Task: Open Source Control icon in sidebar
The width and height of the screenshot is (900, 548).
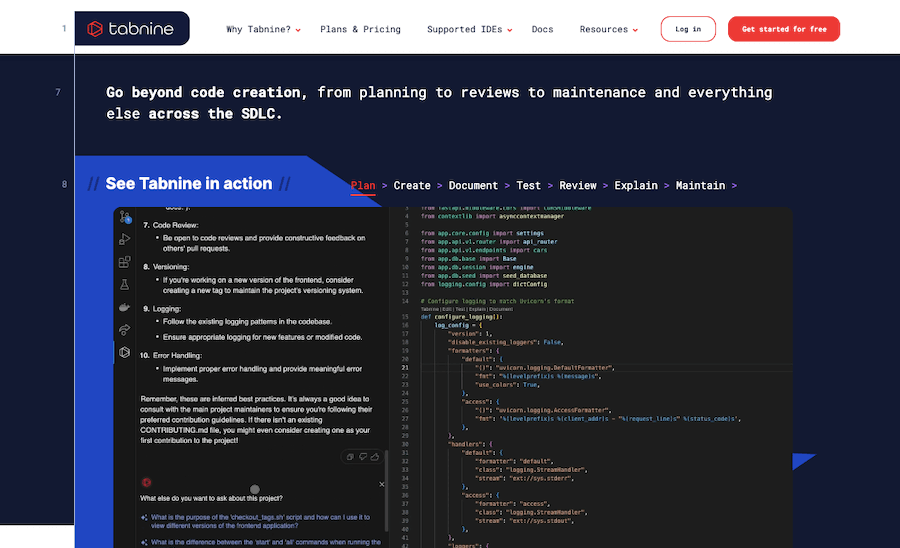Action: 125,217
